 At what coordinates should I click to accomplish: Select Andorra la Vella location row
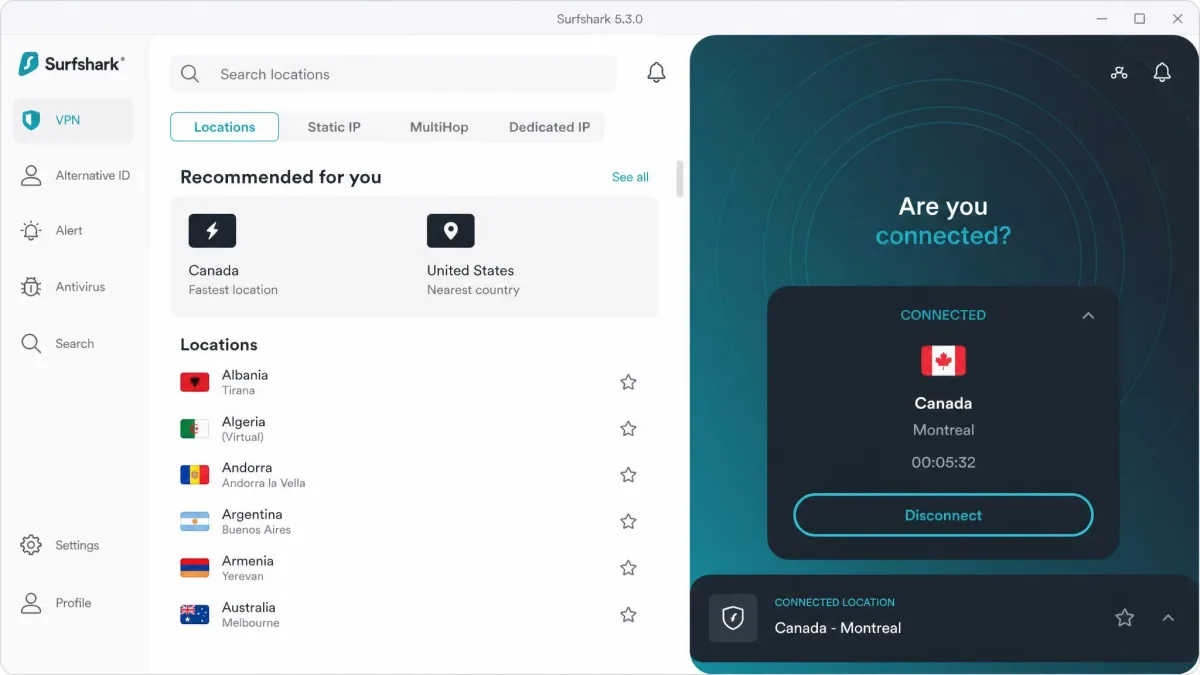(409, 475)
